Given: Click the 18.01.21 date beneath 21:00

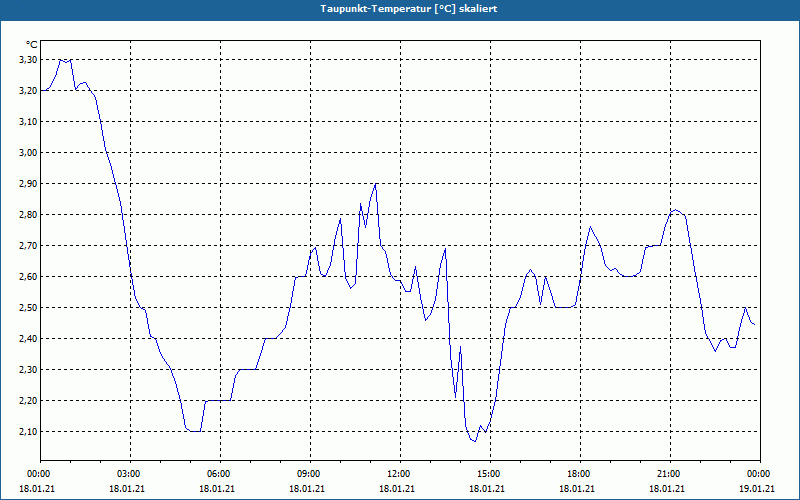Looking at the screenshot, I should point(666,489).
